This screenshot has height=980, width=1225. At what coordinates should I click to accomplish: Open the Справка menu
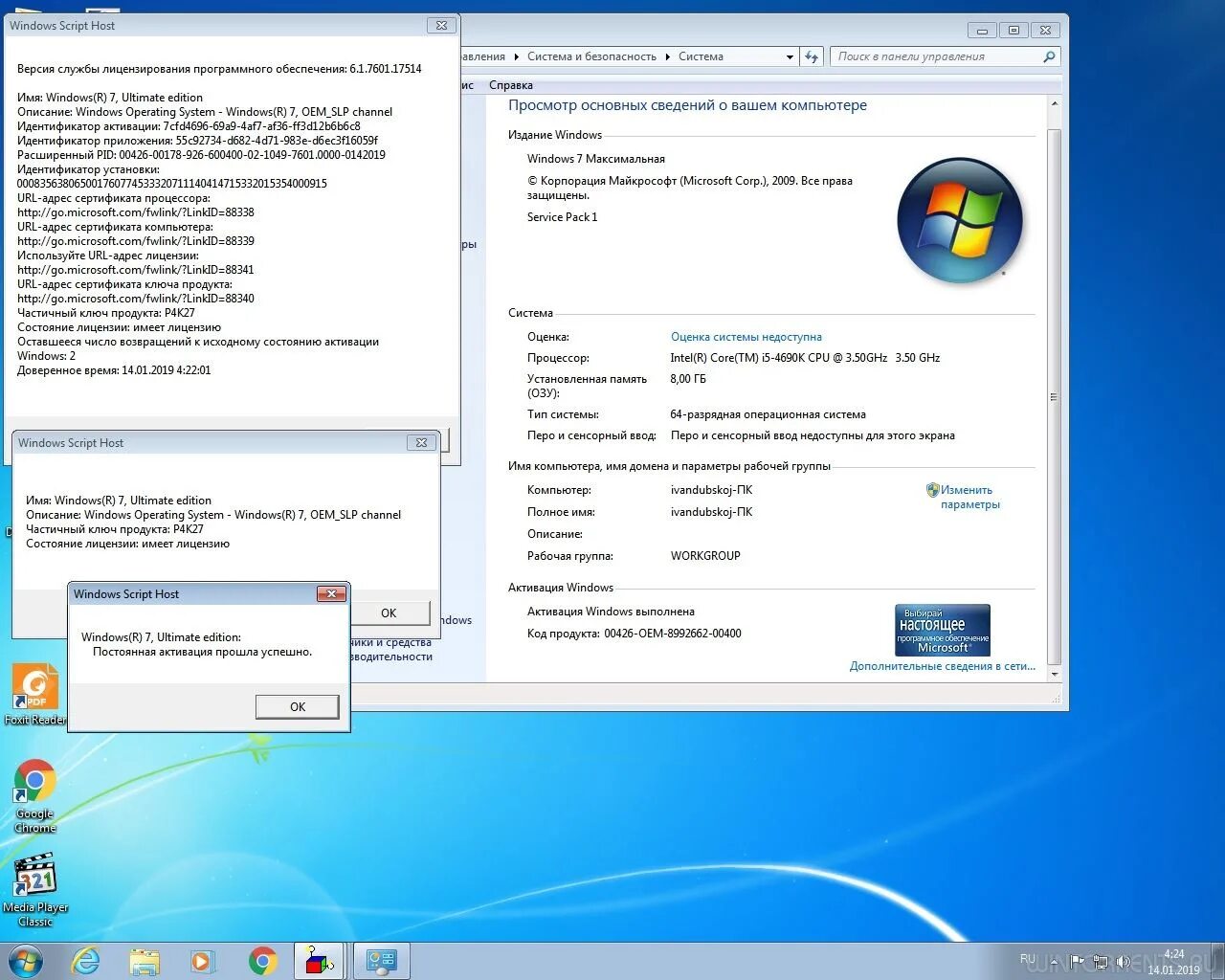[x=510, y=85]
